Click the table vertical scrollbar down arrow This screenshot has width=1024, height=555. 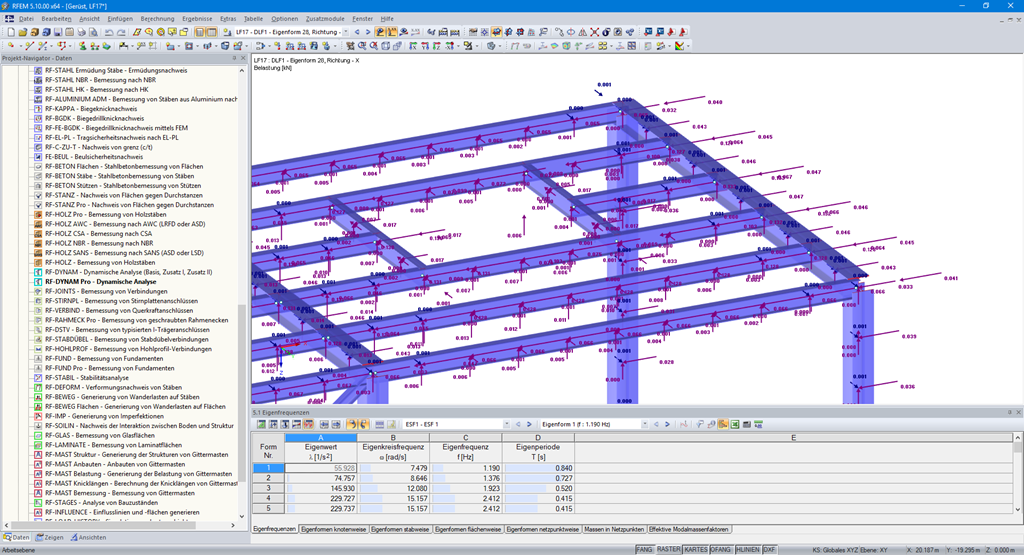[x=1017, y=509]
